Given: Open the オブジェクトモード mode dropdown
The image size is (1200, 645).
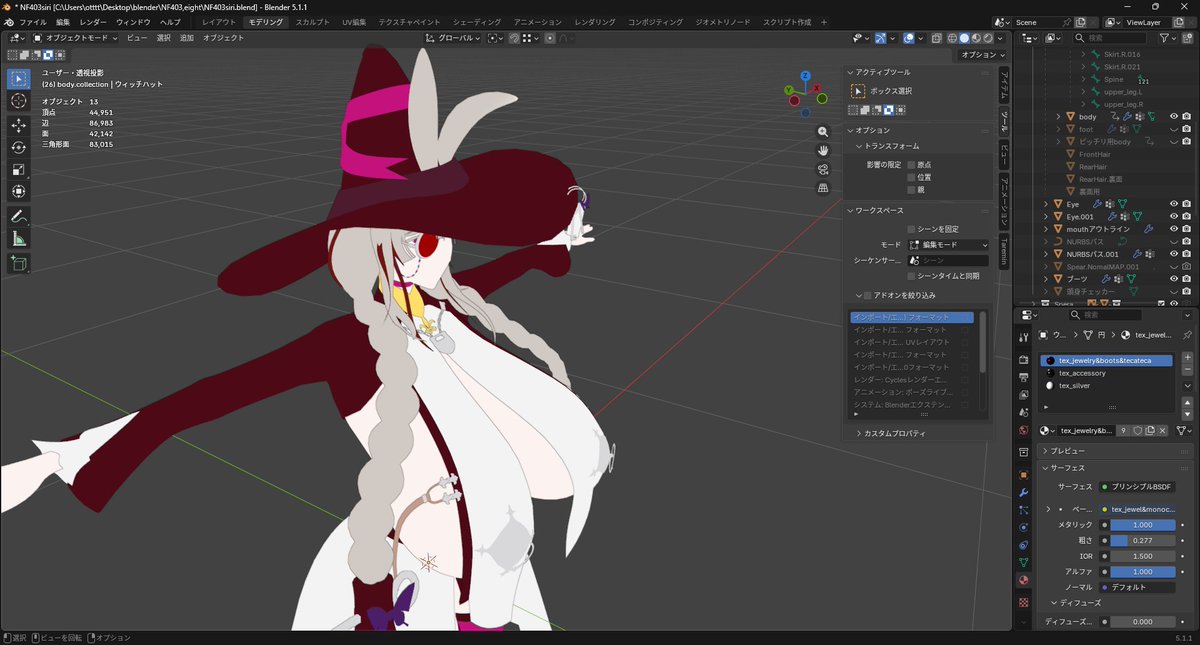Looking at the screenshot, I should (x=77, y=38).
